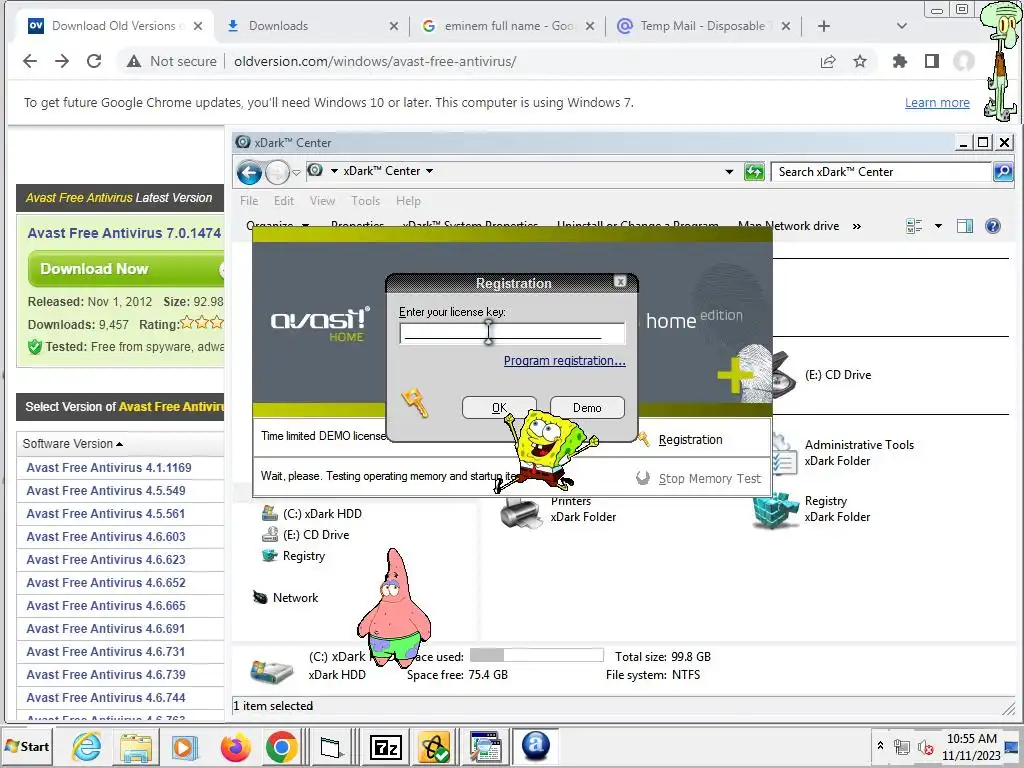Open the Edit menu in xDark Center
Screen dimensions: 1024x768
click(x=283, y=201)
